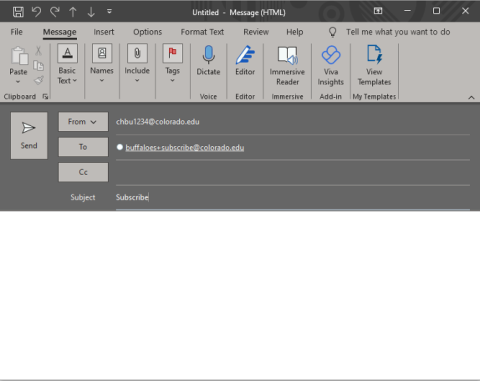Open the Help tab
The image size is (480, 381).
(x=295, y=32)
